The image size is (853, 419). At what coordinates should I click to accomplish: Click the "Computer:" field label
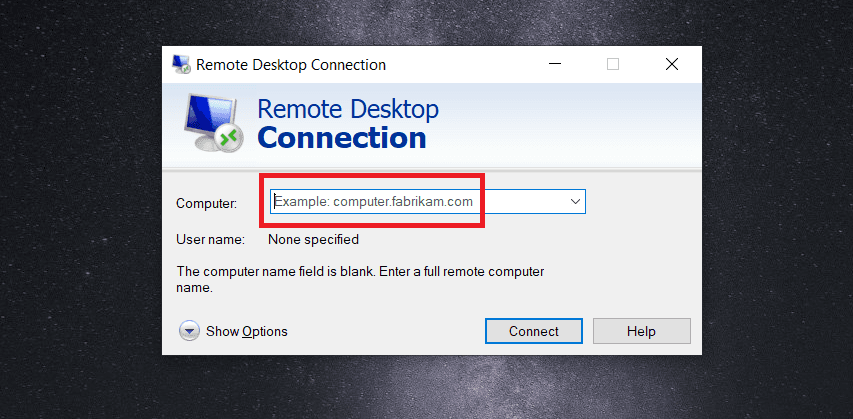click(207, 204)
